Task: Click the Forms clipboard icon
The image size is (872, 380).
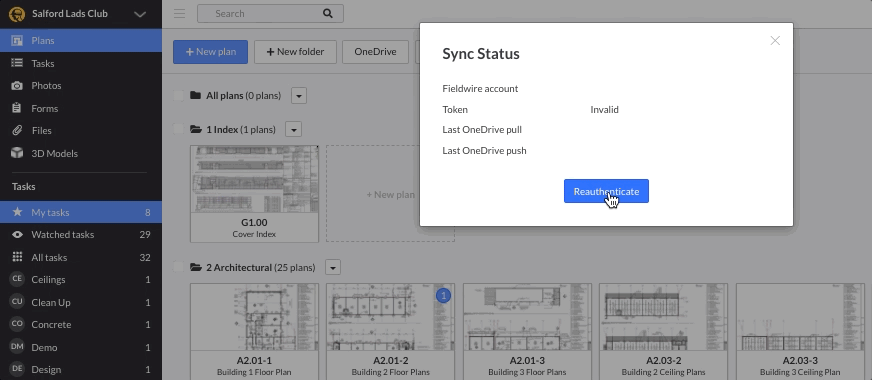Action: pyautogui.click(x=17, y=108)
